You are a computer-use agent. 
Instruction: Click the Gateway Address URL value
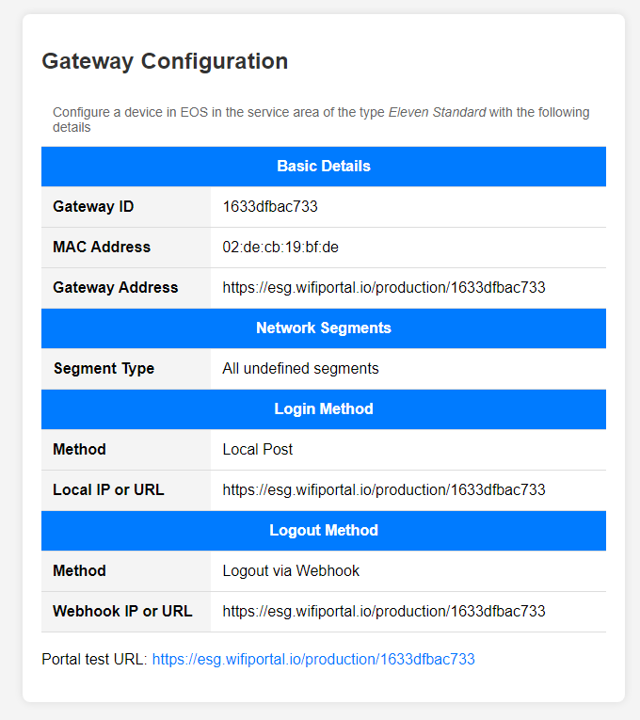[384, 287]
